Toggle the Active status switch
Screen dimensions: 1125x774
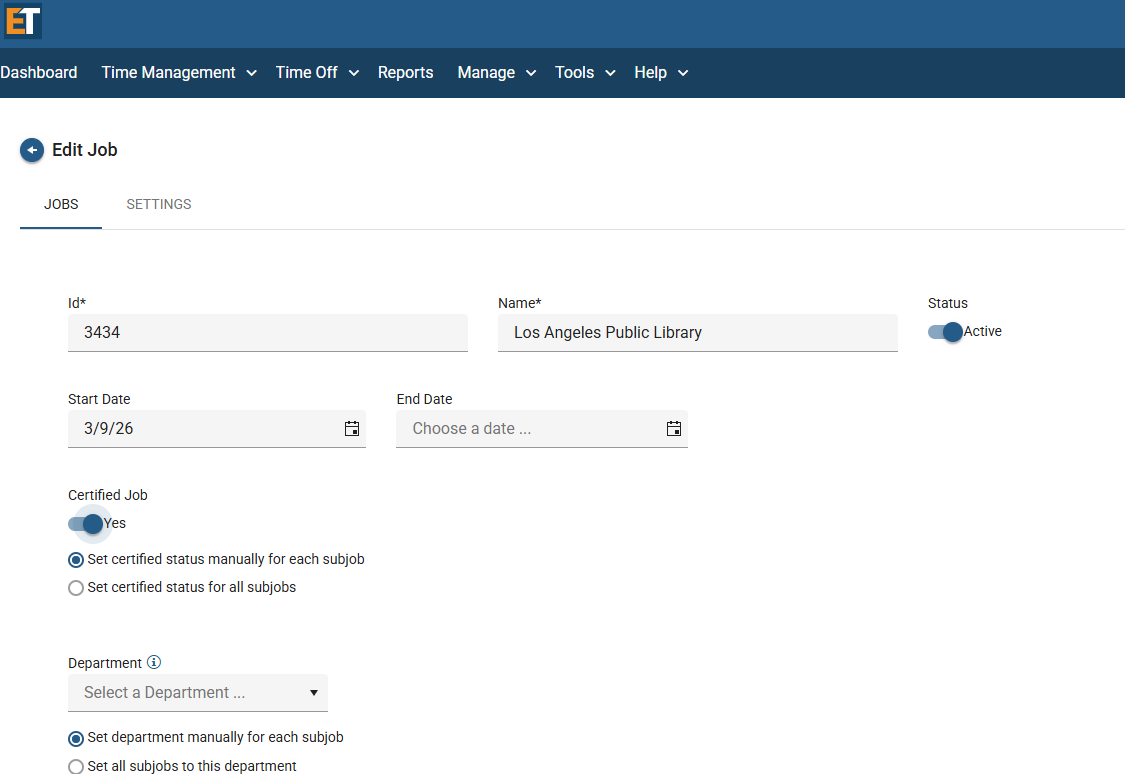pos(945,331)
